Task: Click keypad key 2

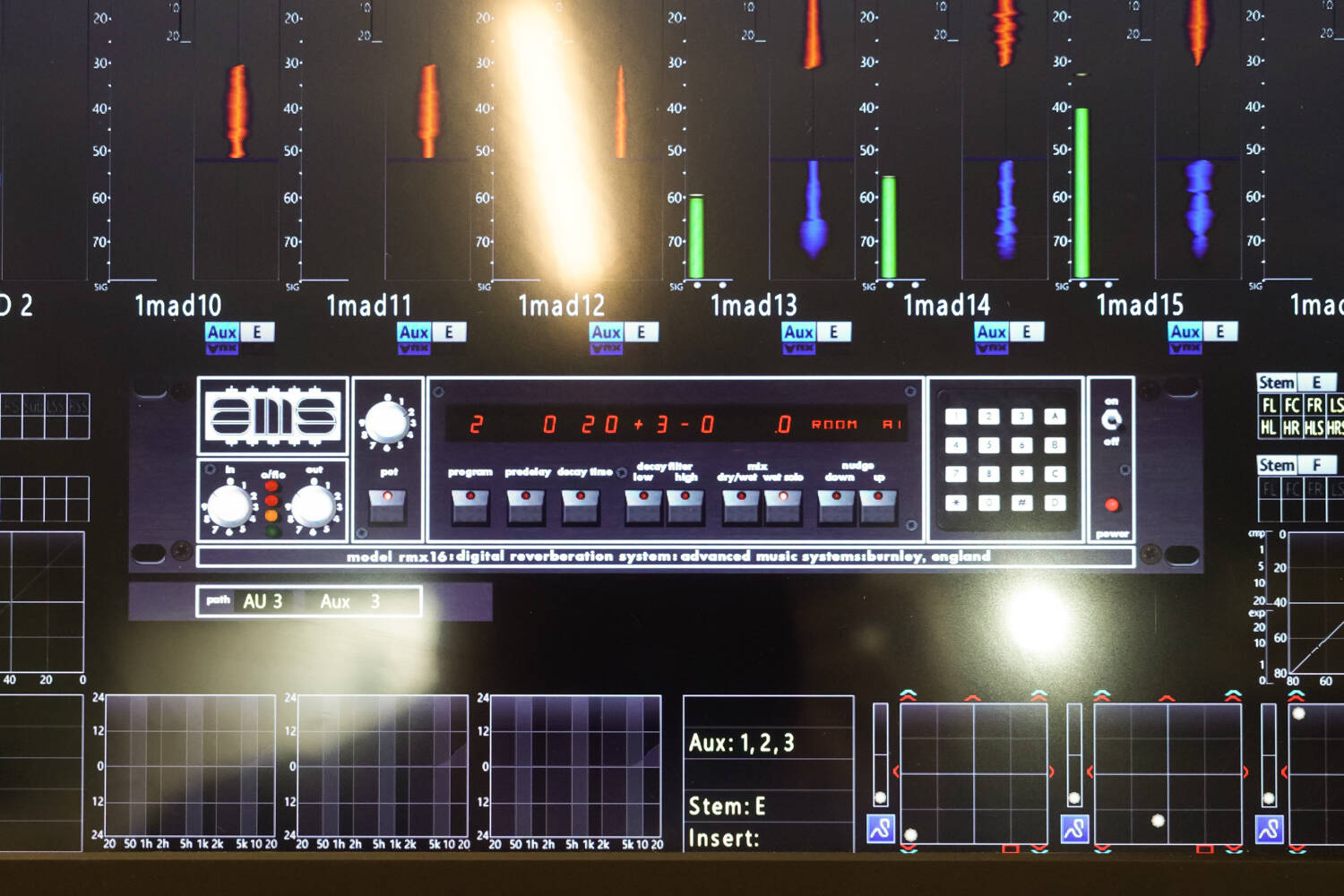Action: point(989,417)
